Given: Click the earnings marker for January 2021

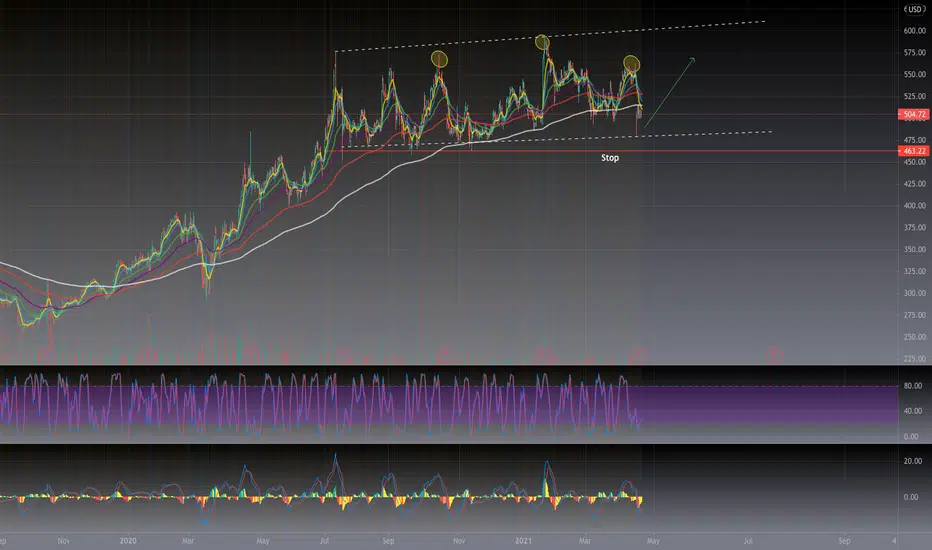Looking at the screenshot, I should click(542, 355).
